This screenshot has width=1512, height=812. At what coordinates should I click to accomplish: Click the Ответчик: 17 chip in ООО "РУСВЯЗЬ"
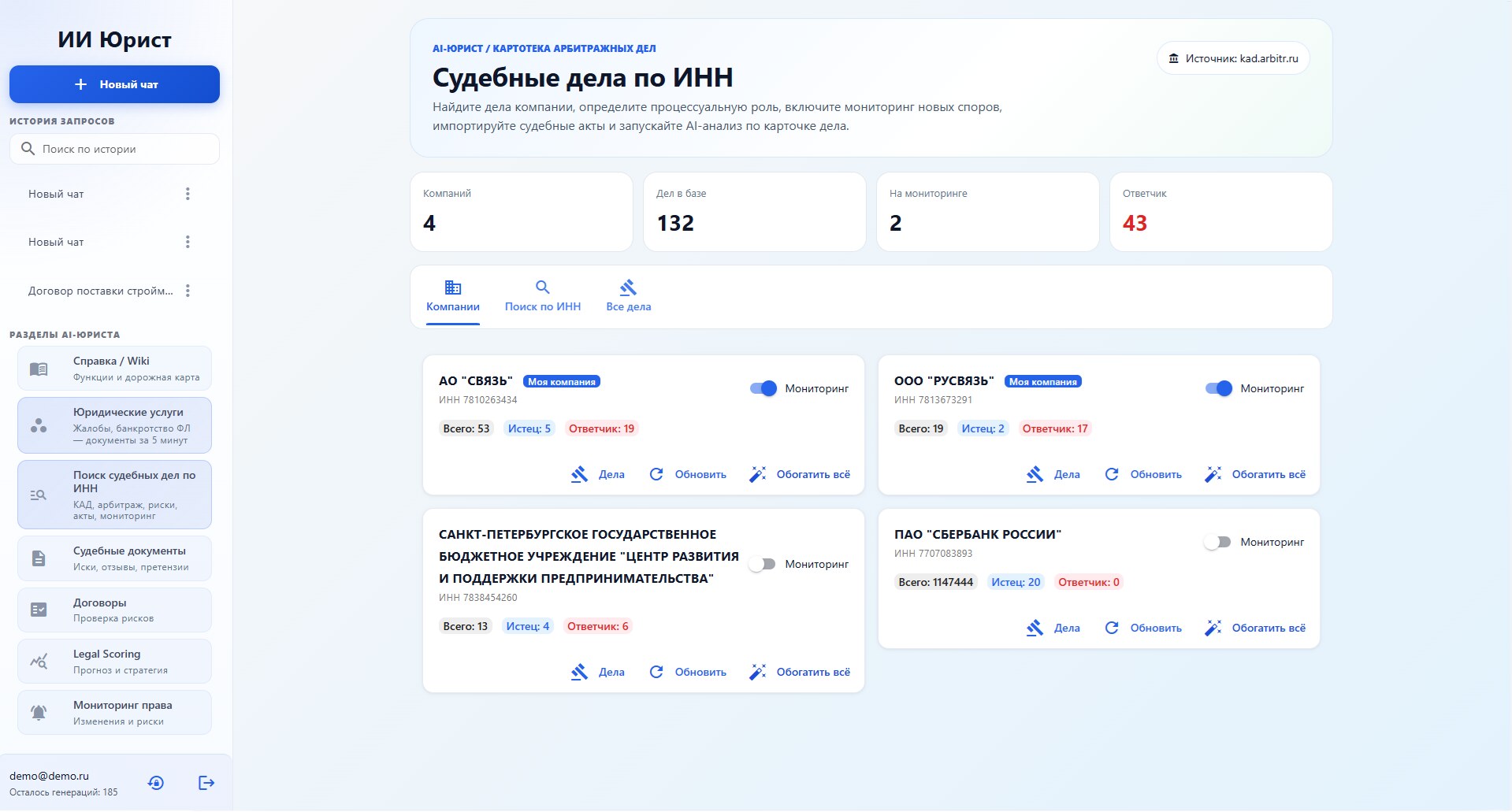1055,428
